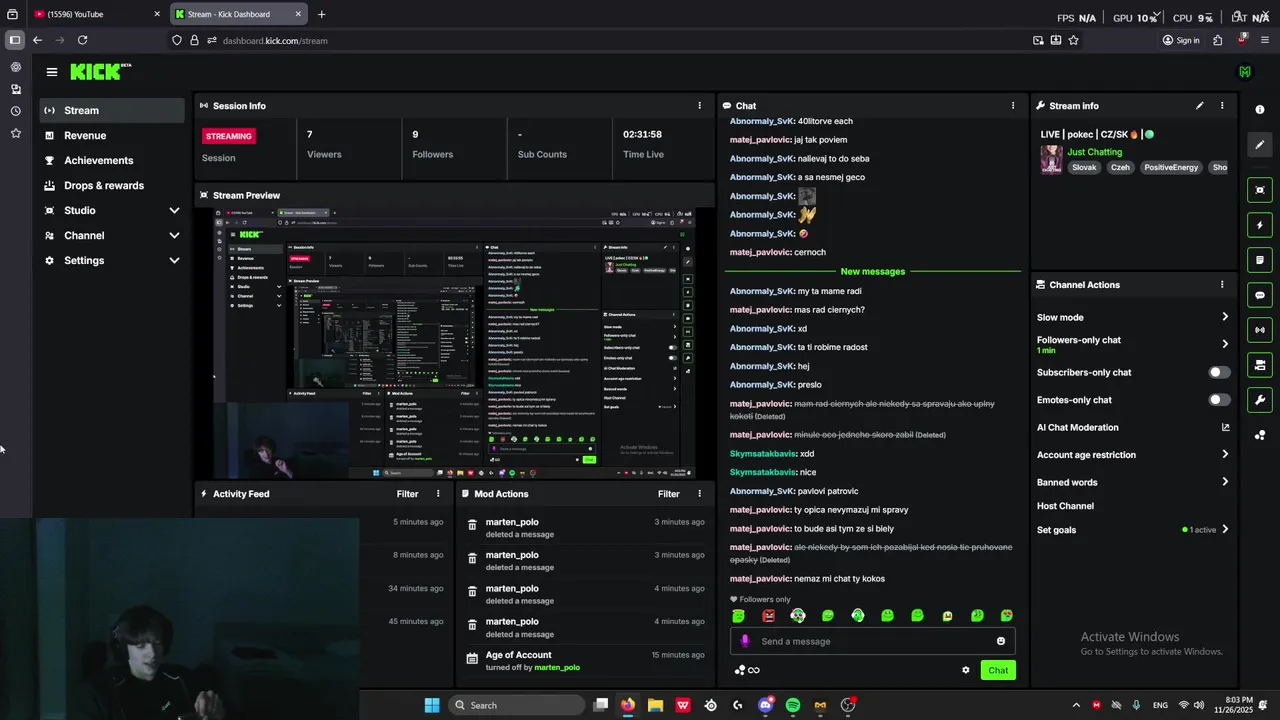
Task: Click username Skymsatakbavis on the 'nice' message
Action: (762, 472)
